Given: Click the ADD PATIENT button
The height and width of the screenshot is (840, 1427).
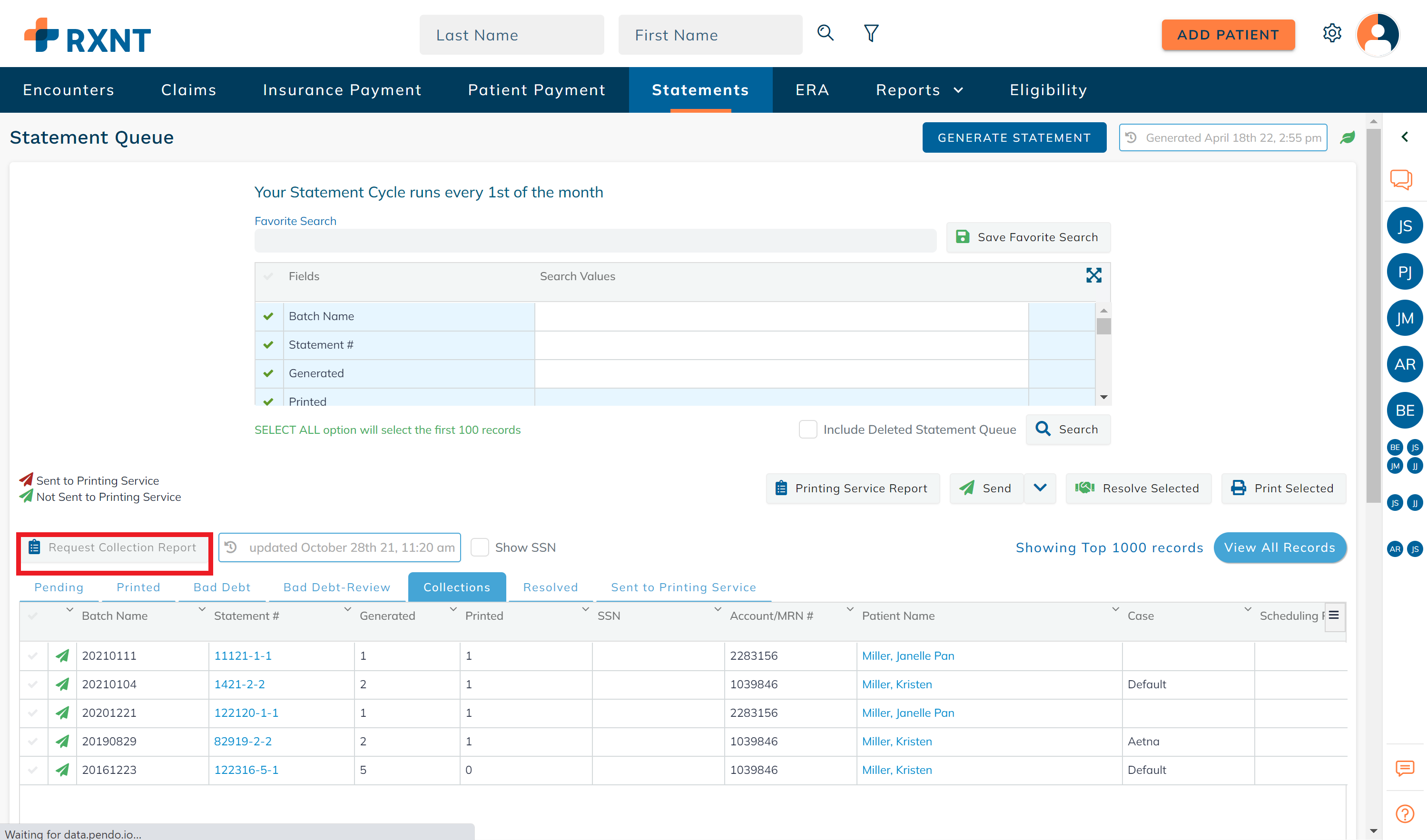Looking at the screenshot, I should click(x=1228, y=35).
